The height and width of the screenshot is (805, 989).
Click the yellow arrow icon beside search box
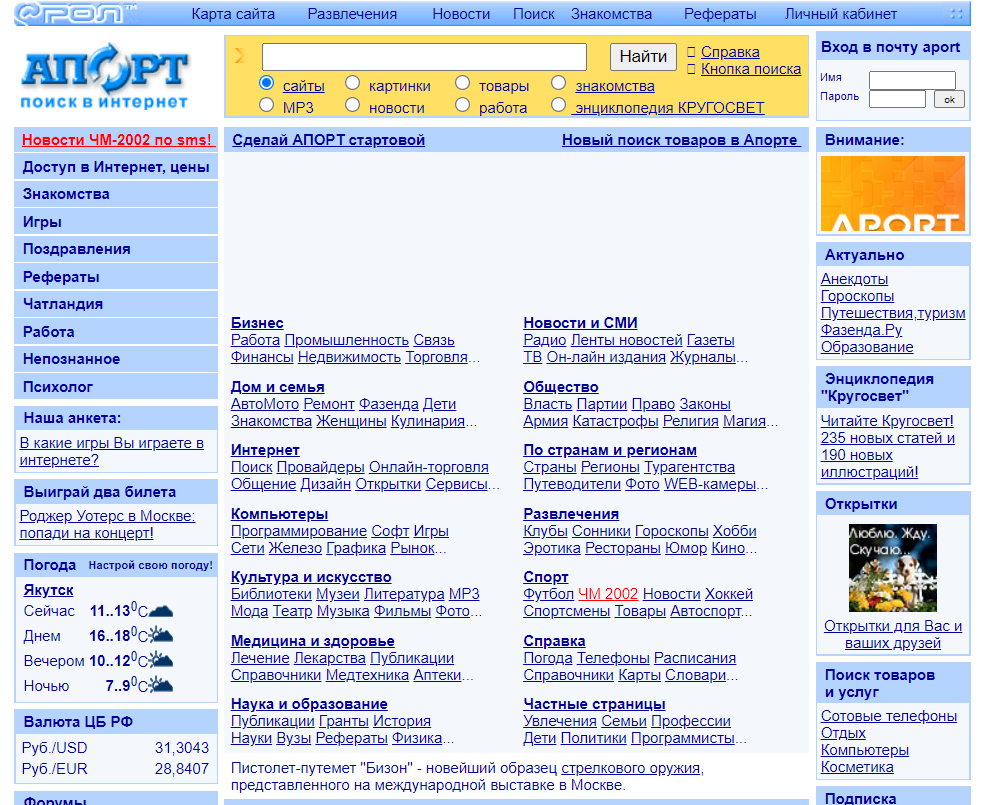pyautogui.click(x=240, y=56)
